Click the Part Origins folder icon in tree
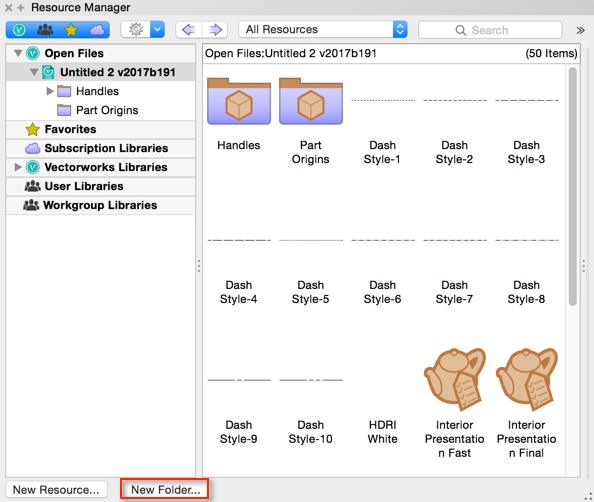Screen dimensions: 594x502 tap(64, 110)
